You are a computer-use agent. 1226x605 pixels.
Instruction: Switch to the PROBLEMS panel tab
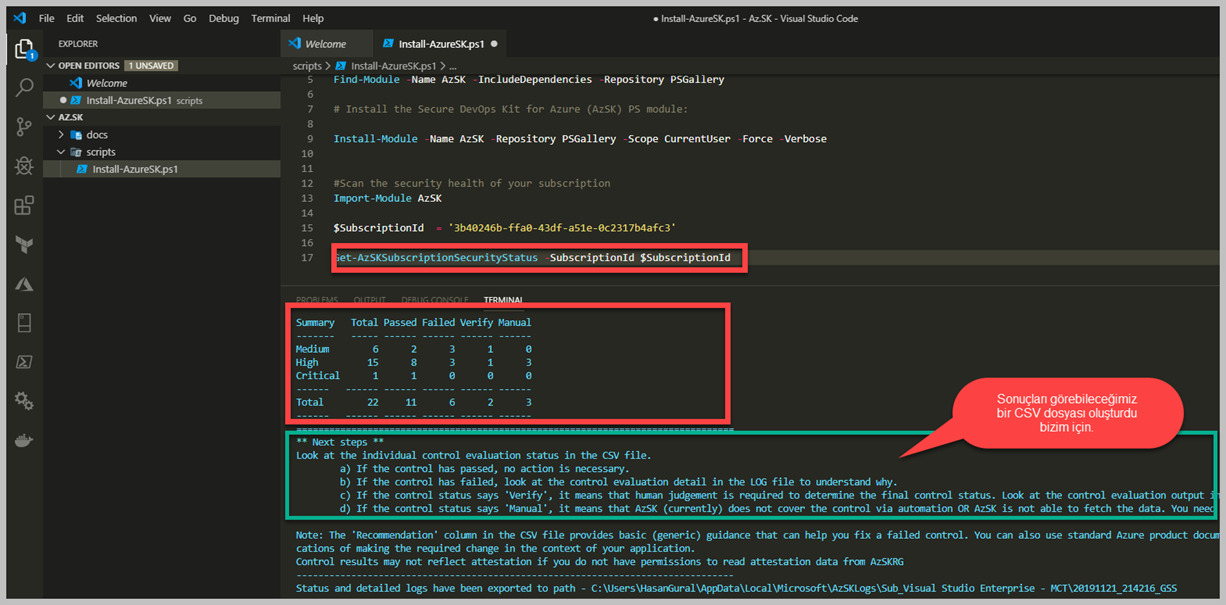tap(317, 300)
